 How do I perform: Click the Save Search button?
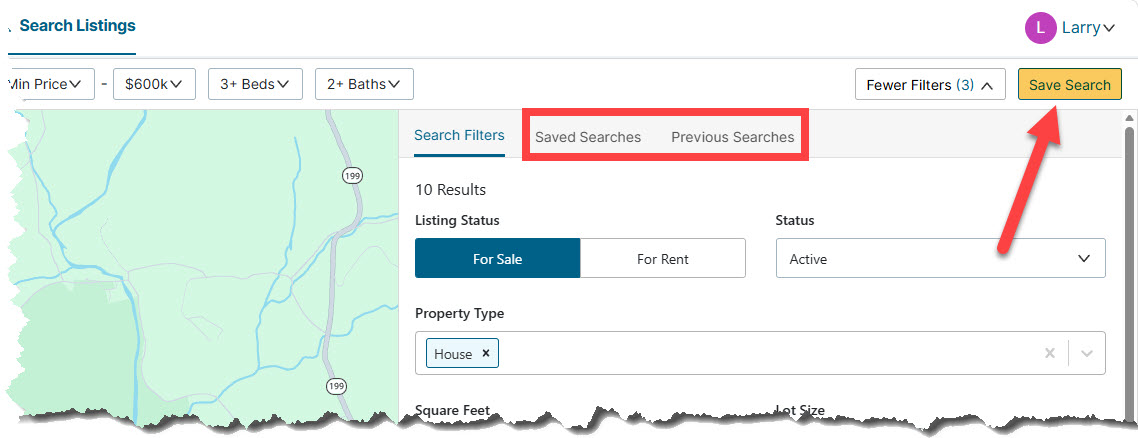(x=1070, y=85)
